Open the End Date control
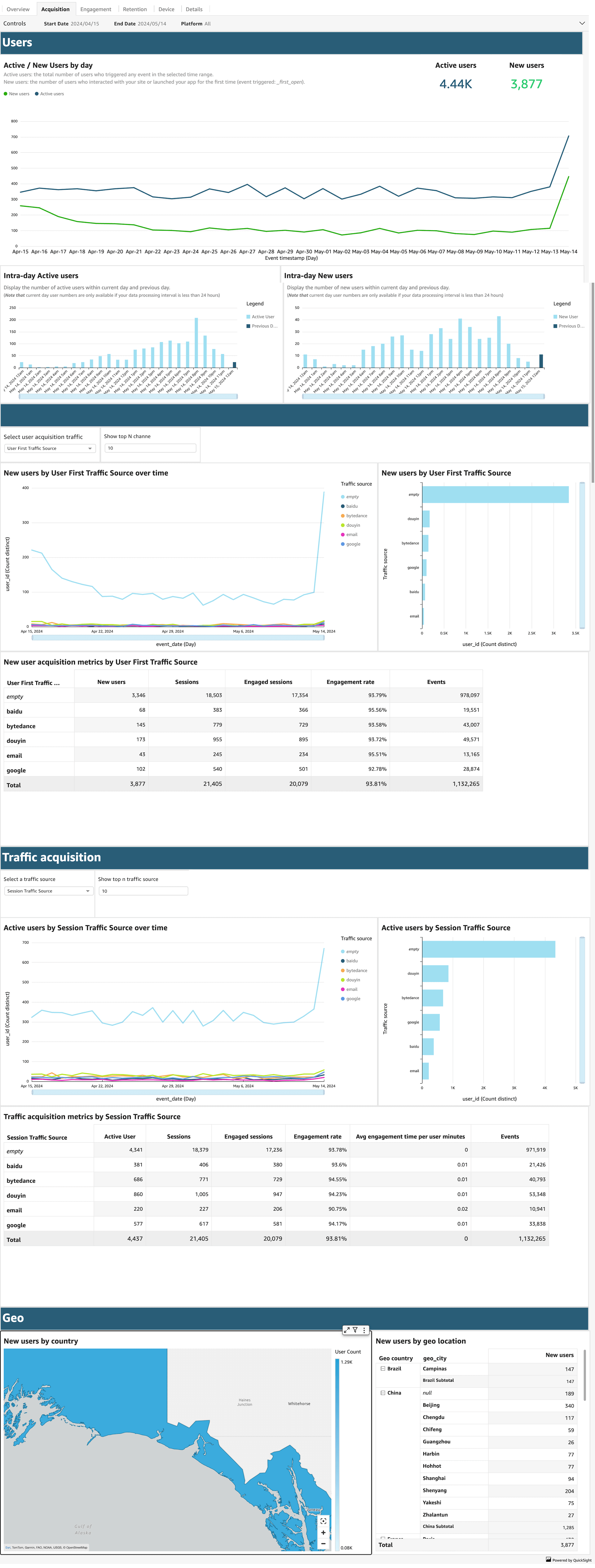The width and height of the screenshot is (595, 1568). pos(140,24)
